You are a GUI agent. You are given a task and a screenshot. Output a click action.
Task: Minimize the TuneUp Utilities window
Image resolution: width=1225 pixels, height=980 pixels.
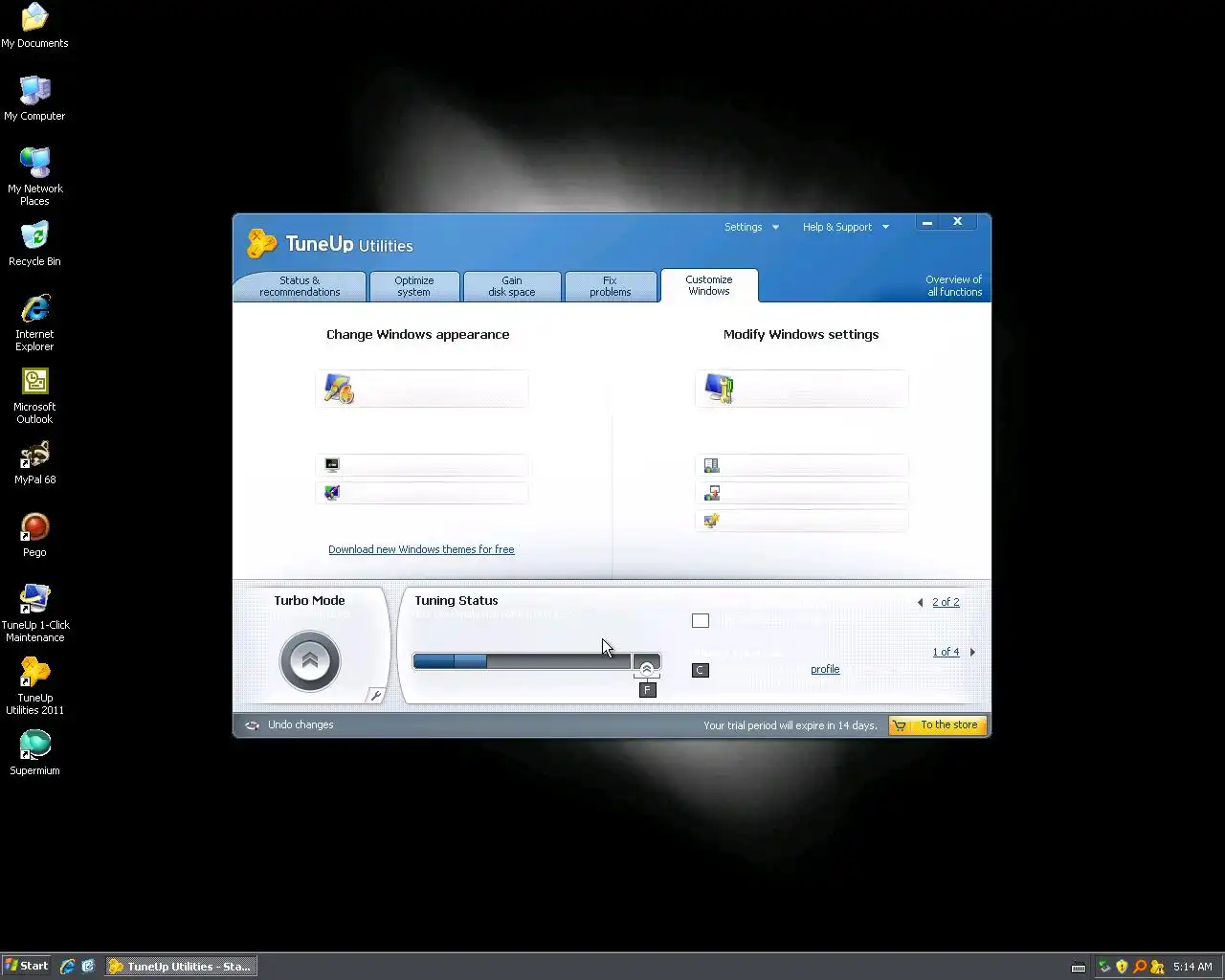[x=927, y=222]
